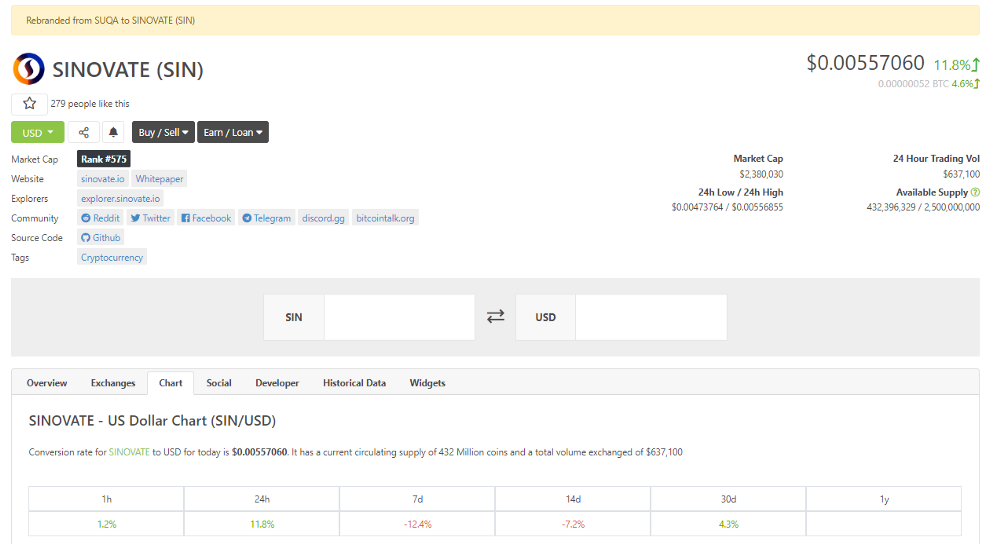Open the Historical Data tab
This screenshot has width=1000, height=544.
354,383
